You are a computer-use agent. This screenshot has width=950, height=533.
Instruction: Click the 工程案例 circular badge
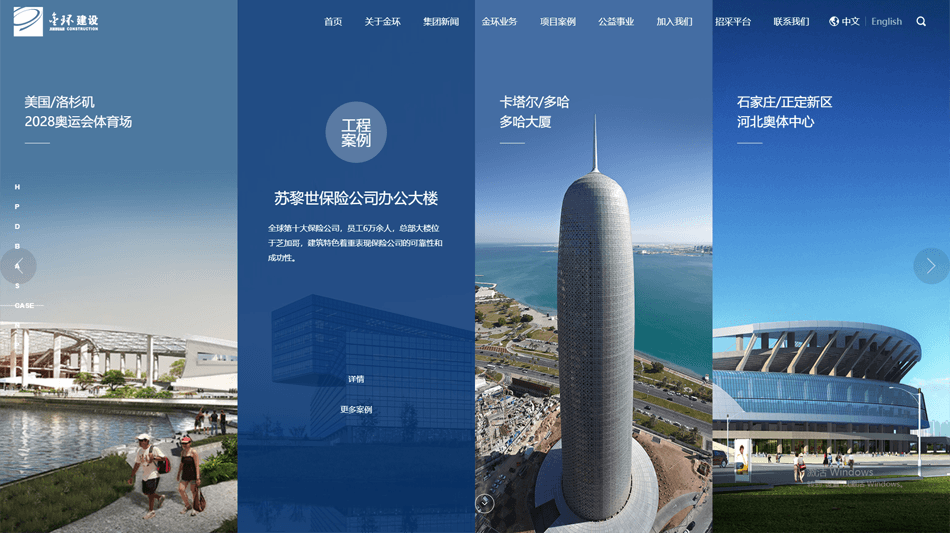pyautogui.click(x=356, y=132)
